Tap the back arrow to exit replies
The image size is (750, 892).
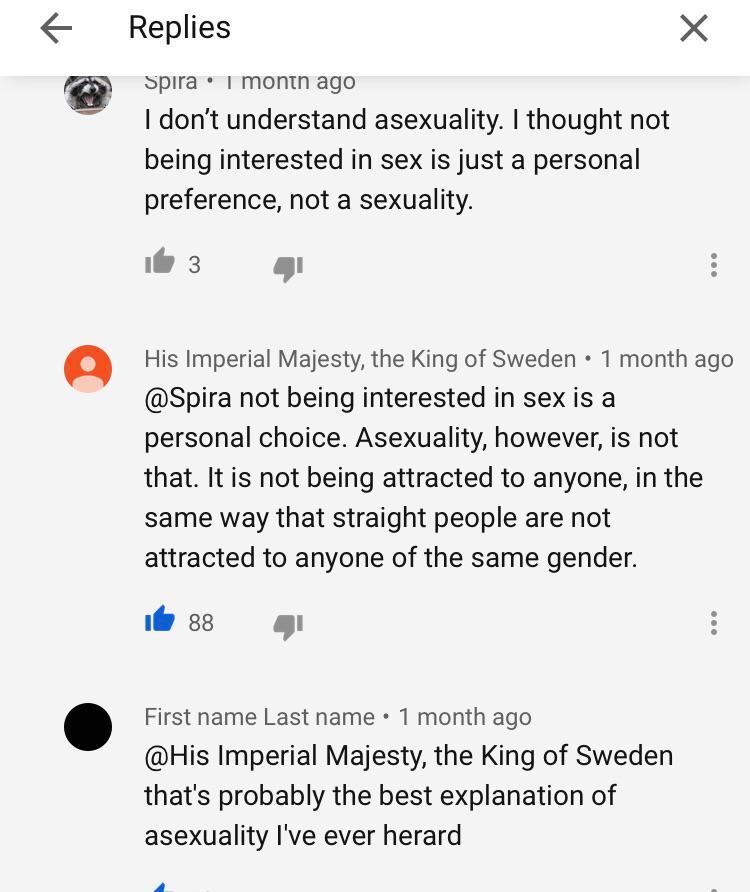pos(55,28)
